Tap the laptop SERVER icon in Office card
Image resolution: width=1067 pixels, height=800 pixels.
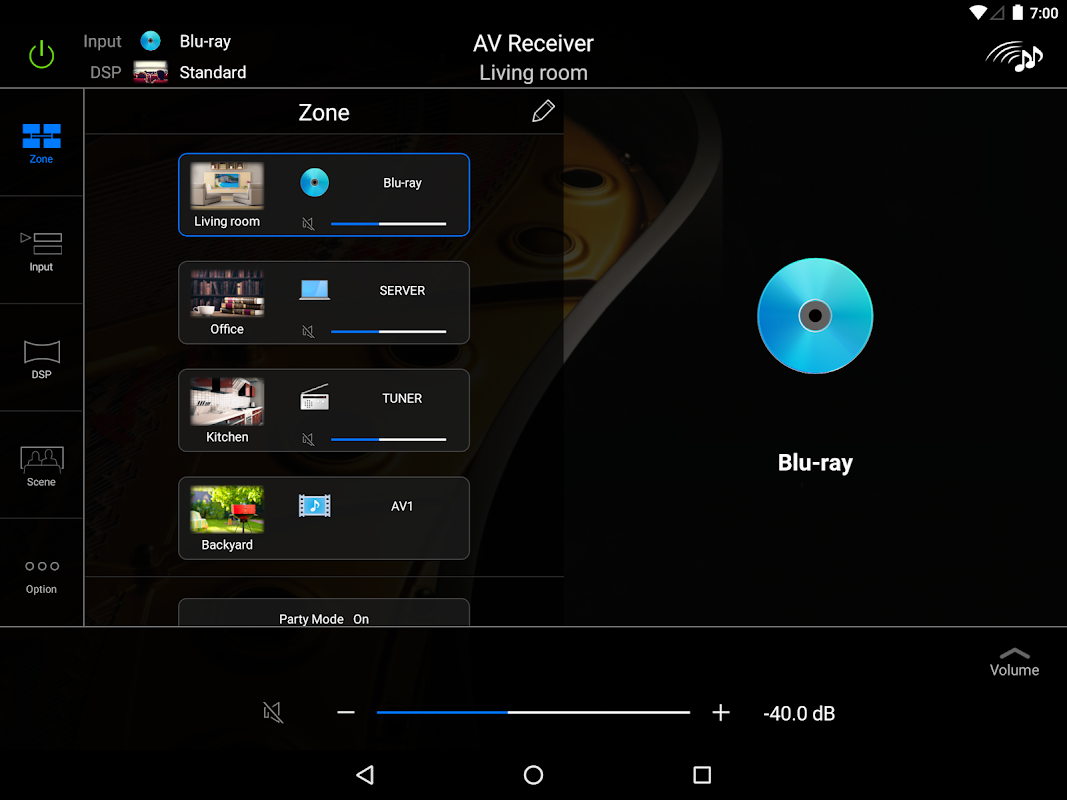[x=314, y=290]
